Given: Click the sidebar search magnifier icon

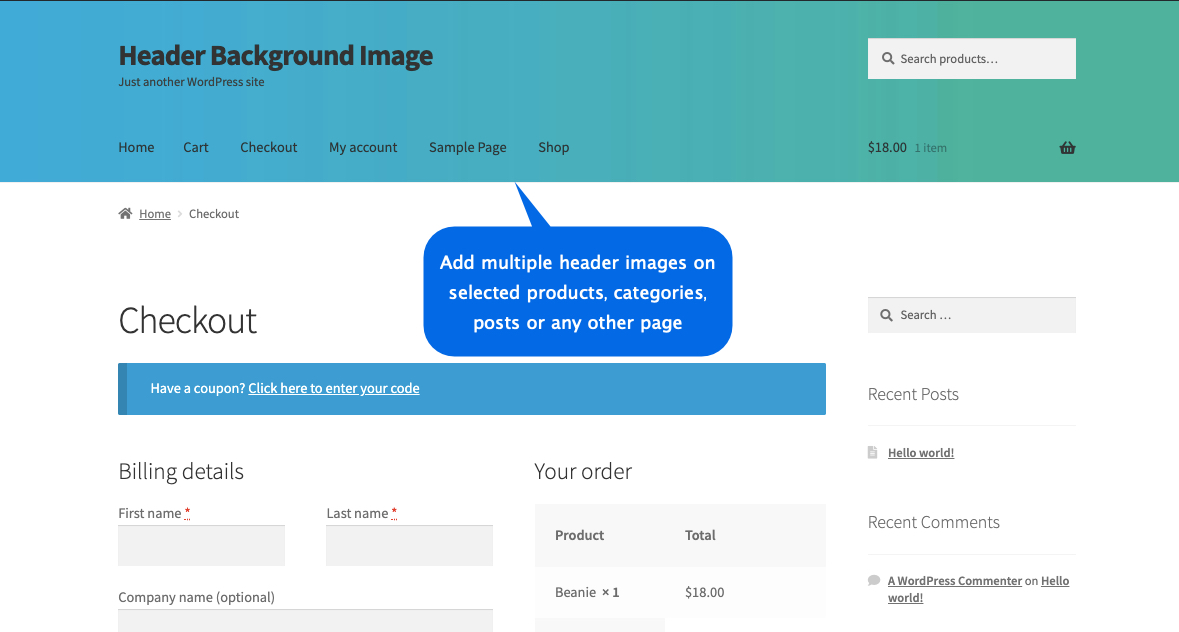Looking at the screenshot, I should [886, 314].
